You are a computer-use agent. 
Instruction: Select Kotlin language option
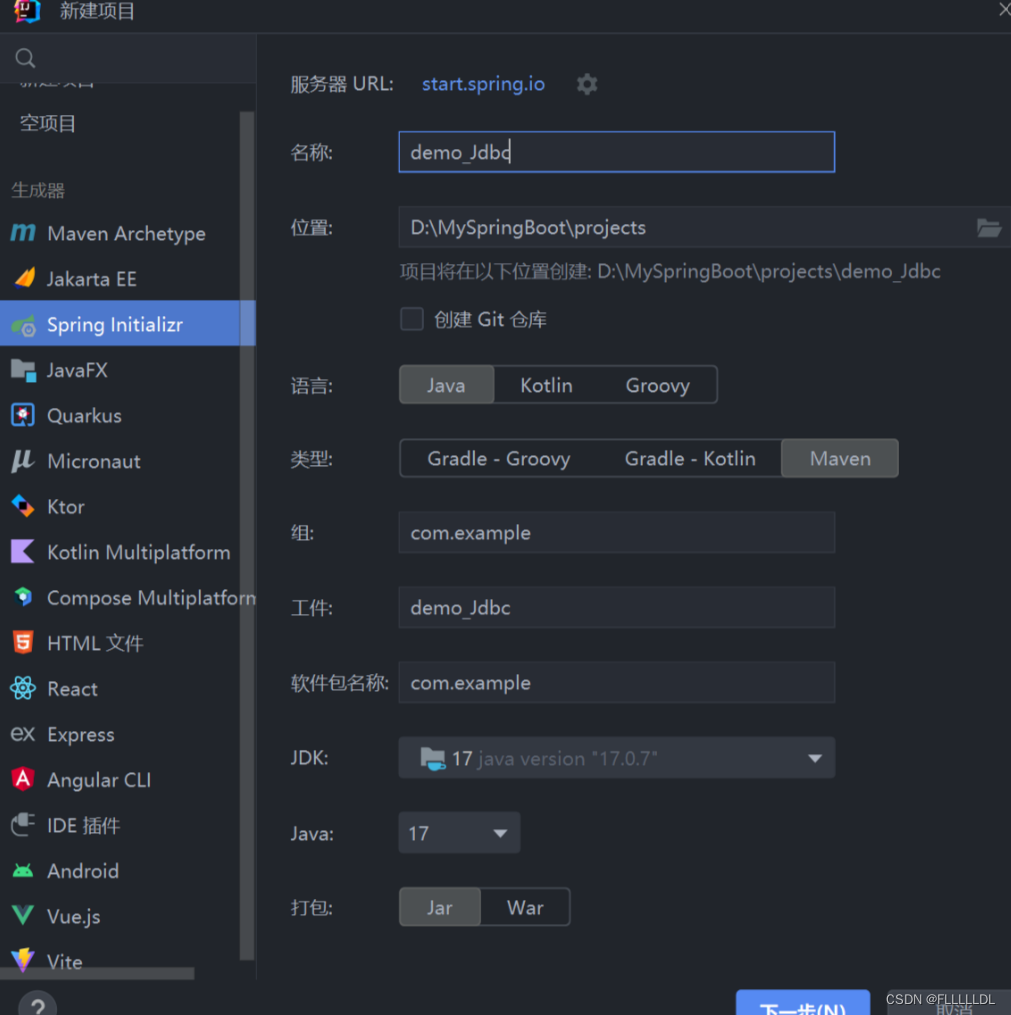click(546, 385)
